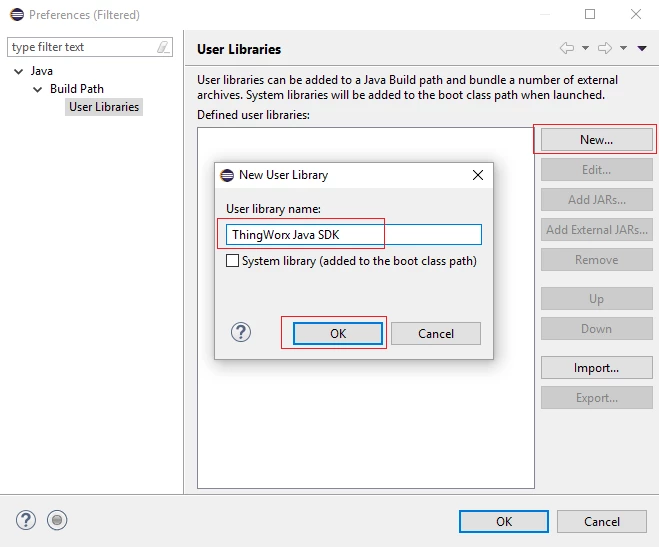Cancel the New User Library dialog
The height and width of the screenshot is (547, 659).
436,334
